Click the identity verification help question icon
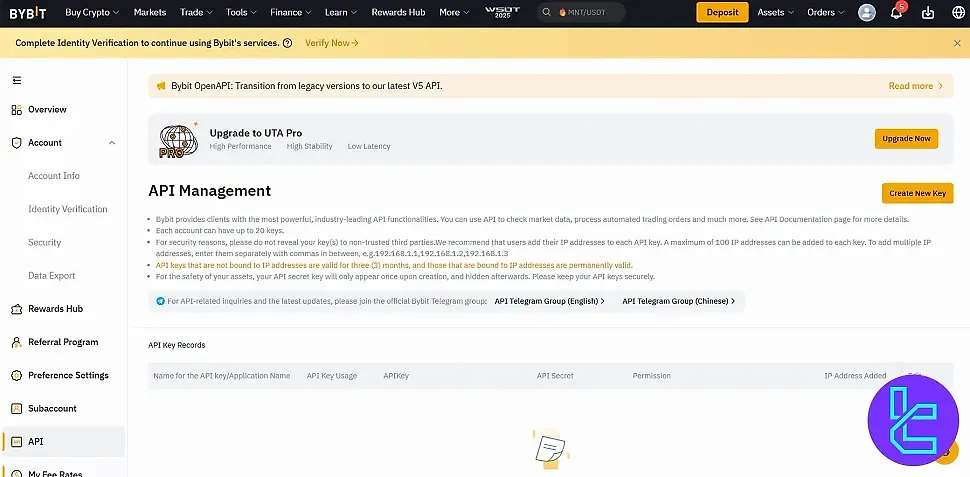 point(288,43)
